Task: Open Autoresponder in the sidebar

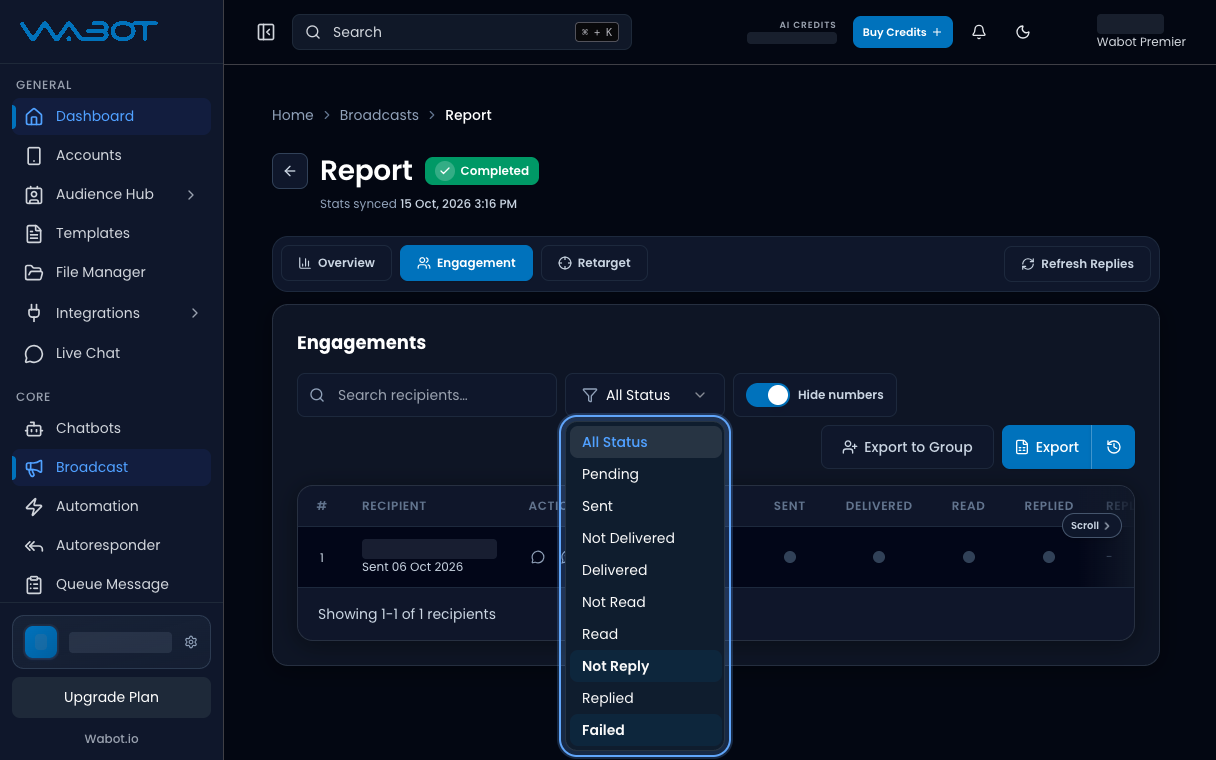Action: coord(111,545)
